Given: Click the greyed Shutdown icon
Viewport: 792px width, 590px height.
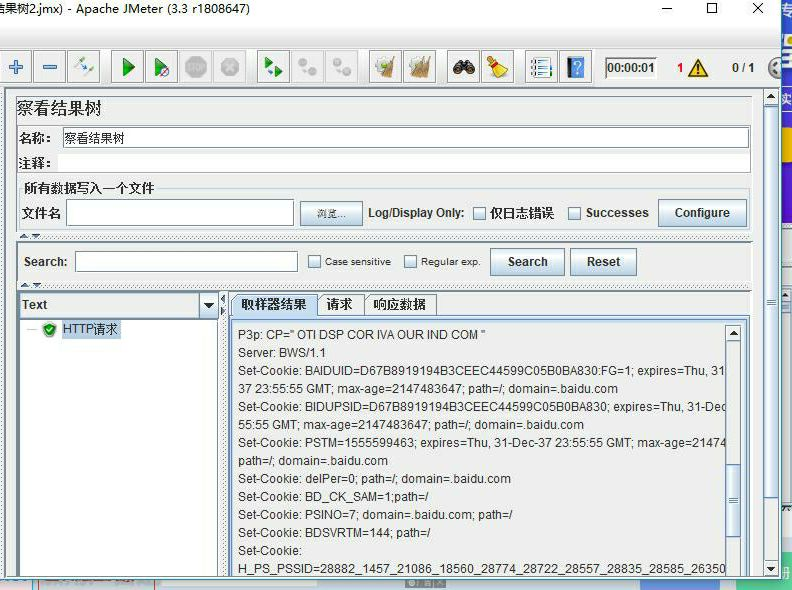Looking at the screenshot, I should 230,67.
